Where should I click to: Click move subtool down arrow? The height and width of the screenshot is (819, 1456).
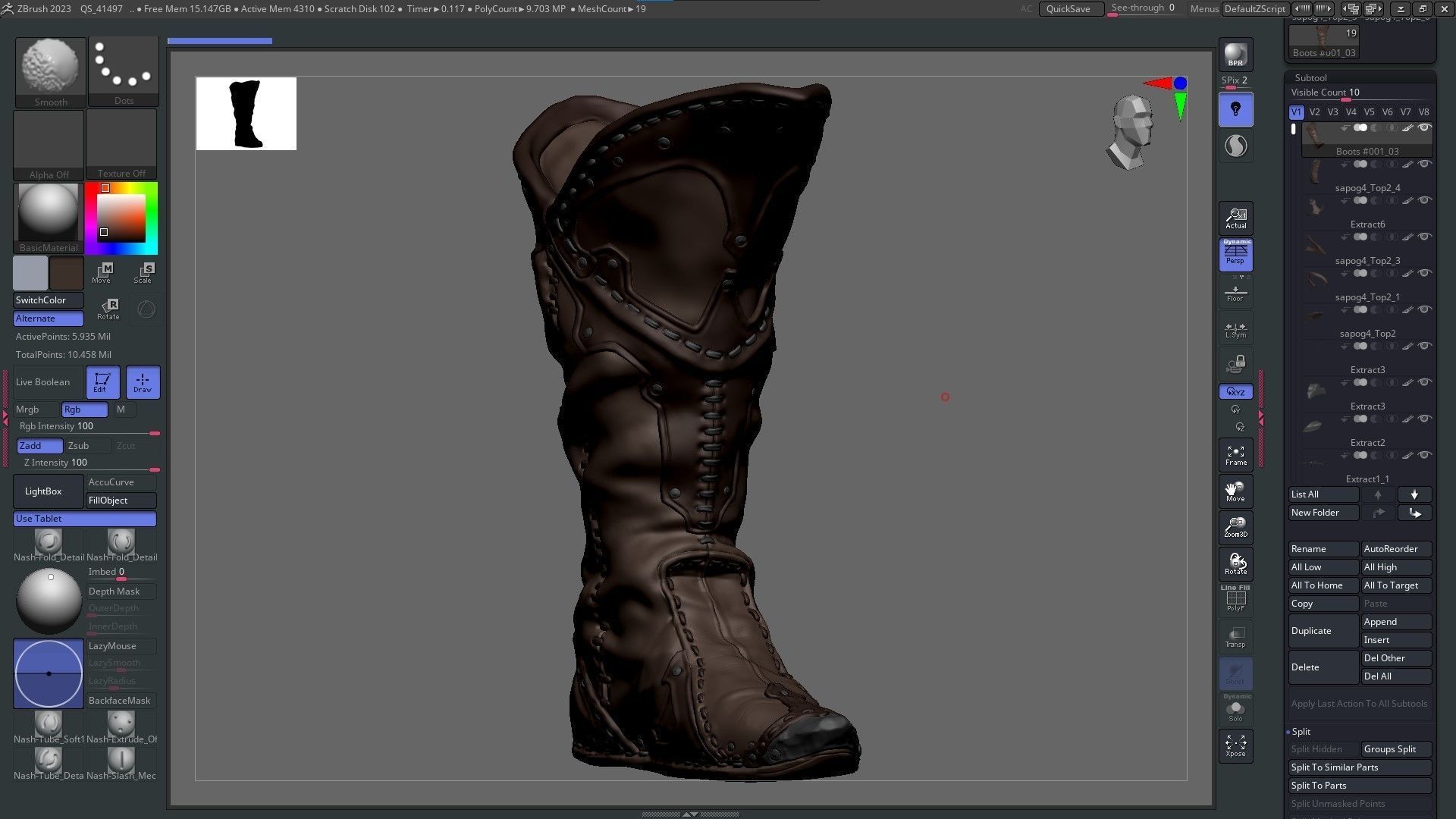pos(1414,494)
